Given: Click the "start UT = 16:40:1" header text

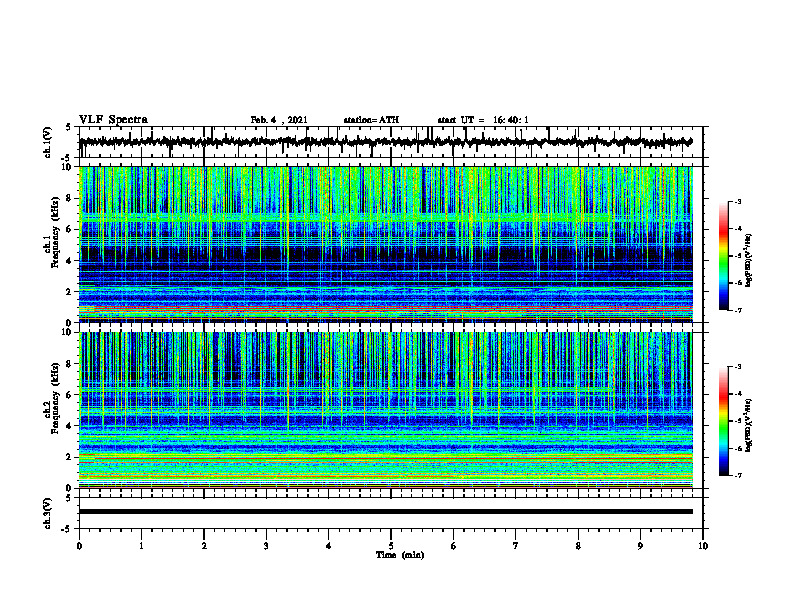Looking at the screenshot, I should (x=483, y=120).
